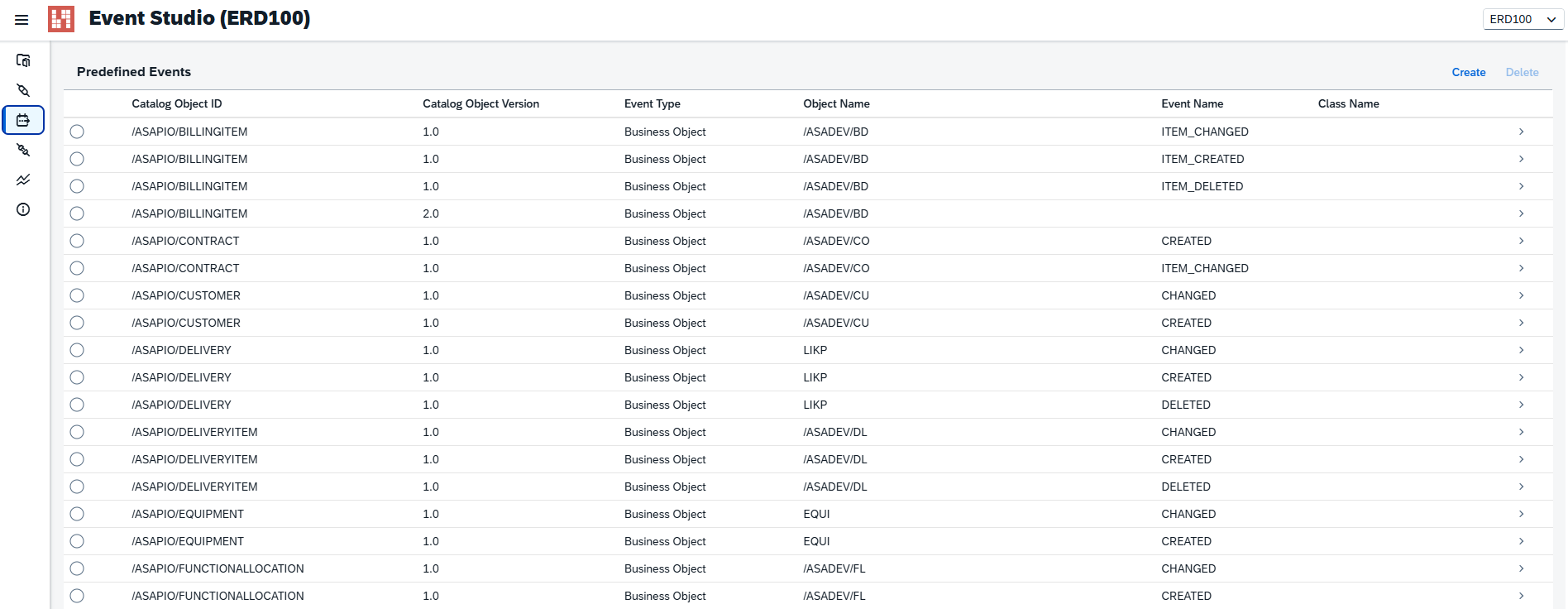This screenshot has height=609, width=1568.
Task: Open details chevron for DELIVERY DELETED row
Action: (1521, 405)
